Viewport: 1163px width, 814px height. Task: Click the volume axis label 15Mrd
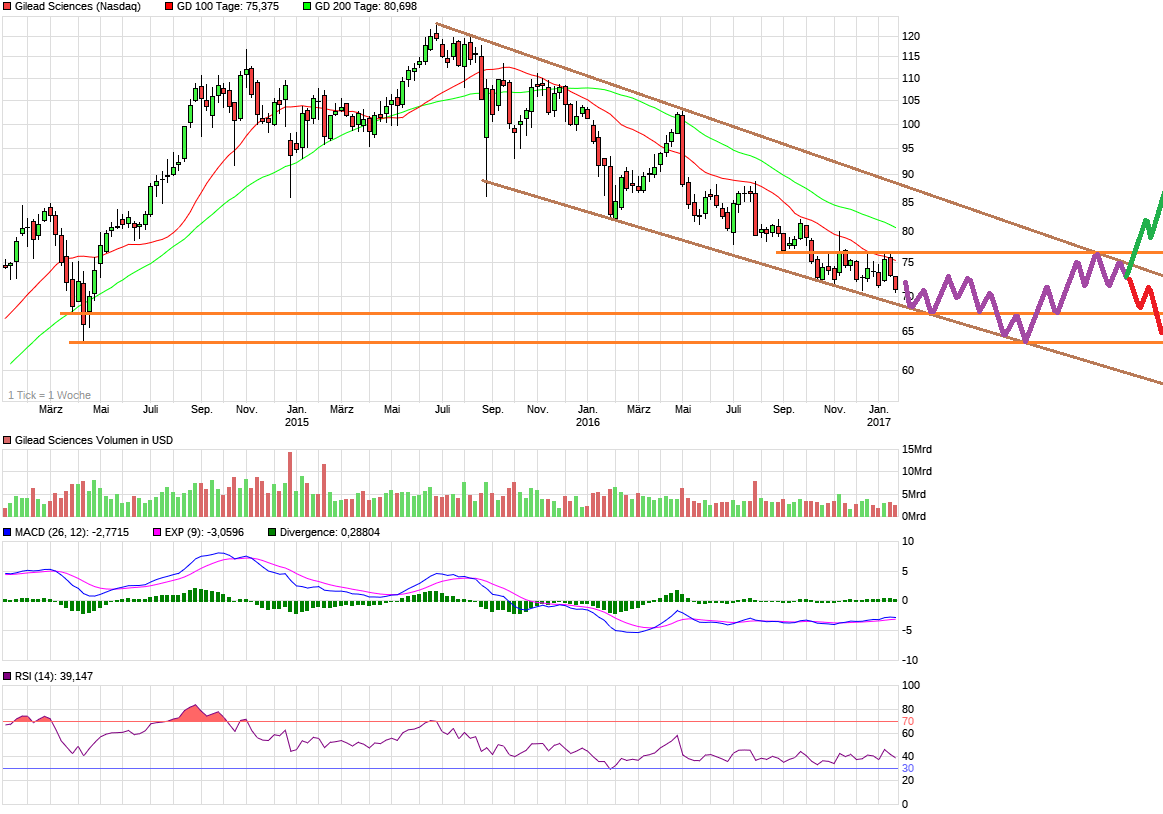click(917, 450)
